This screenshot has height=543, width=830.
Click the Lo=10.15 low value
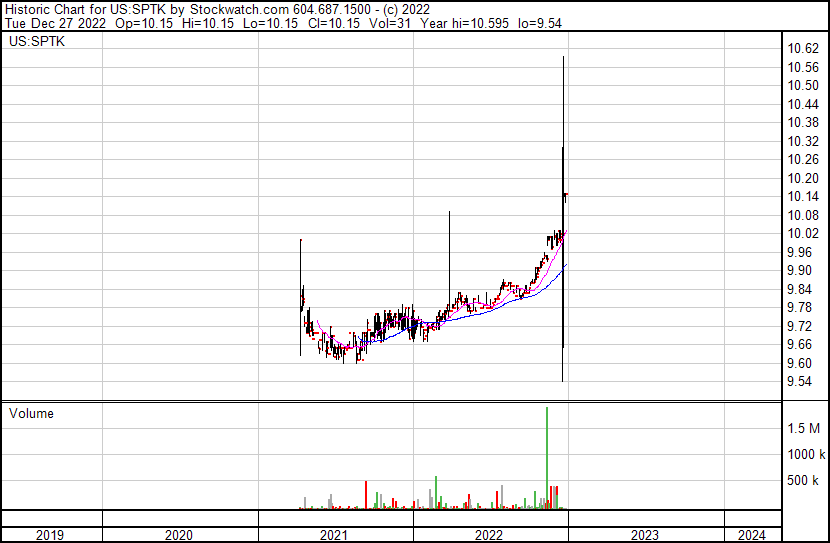click(270, 23)
